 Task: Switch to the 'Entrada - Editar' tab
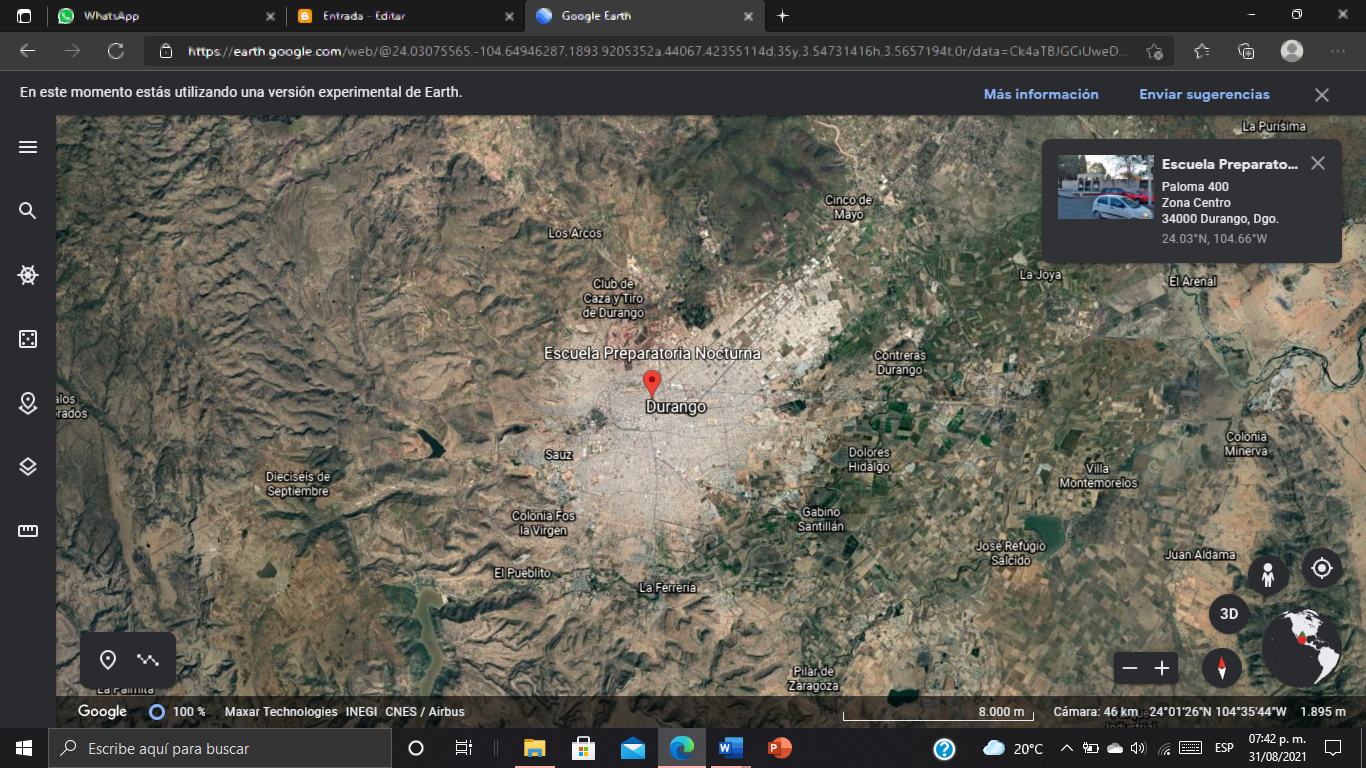tap(405, 16)
